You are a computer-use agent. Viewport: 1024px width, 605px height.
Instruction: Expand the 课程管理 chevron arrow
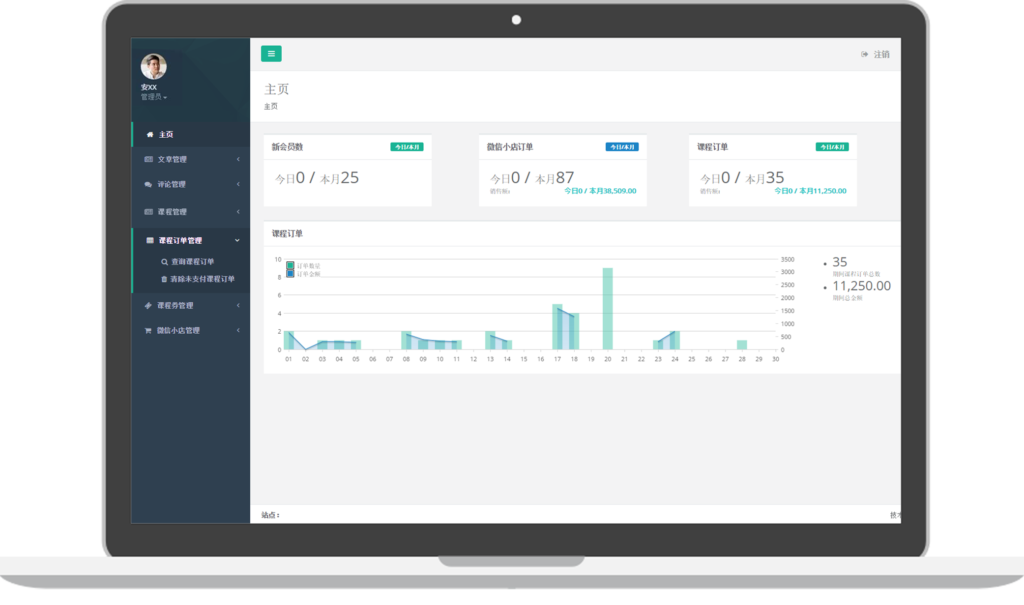click(x=238, y=212)
